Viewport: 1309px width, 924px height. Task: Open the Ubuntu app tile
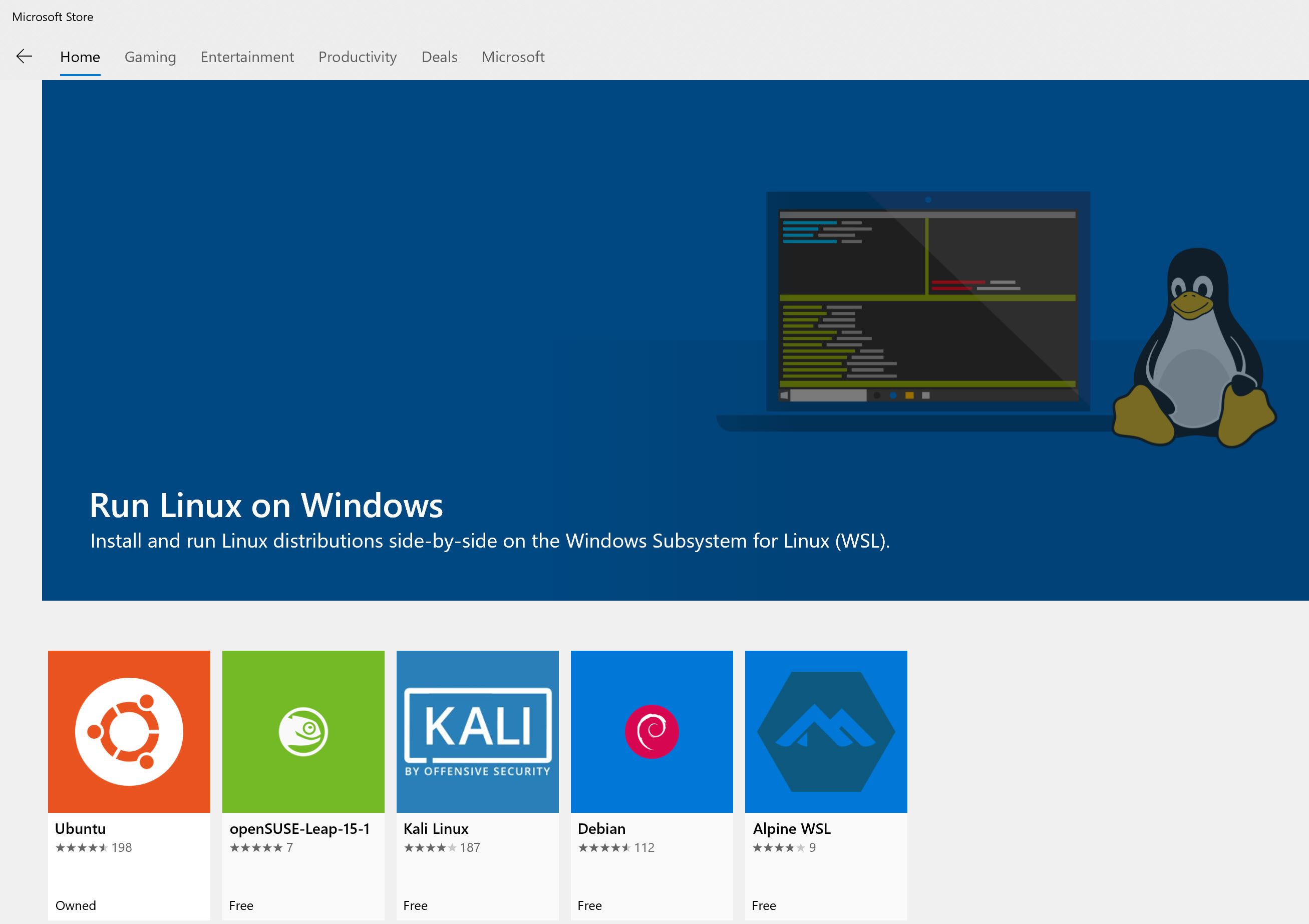[x=129, y=731]
